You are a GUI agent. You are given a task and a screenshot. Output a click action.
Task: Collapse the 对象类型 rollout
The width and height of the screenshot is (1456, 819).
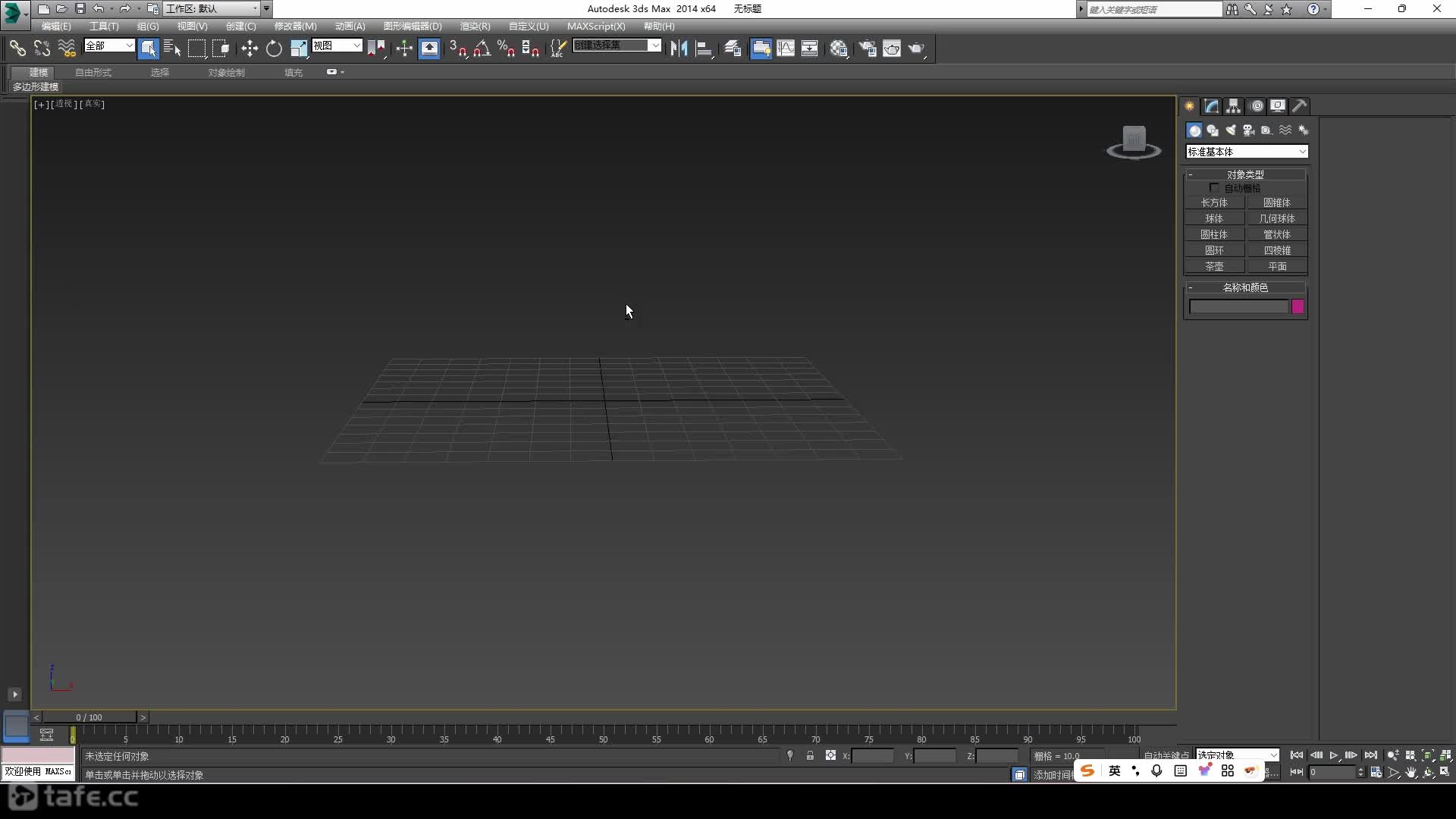click(1245, 174)
